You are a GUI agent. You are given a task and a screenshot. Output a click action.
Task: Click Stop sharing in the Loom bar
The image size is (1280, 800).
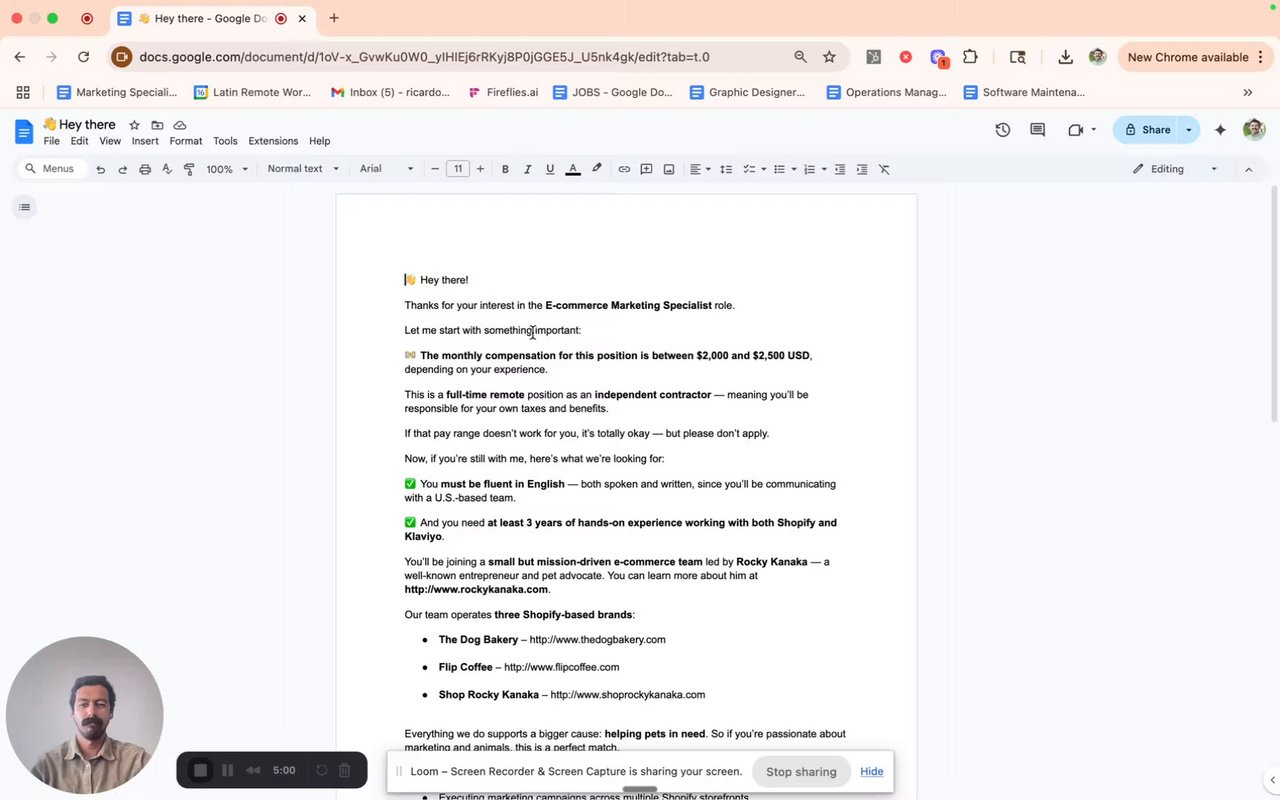(x=801, y=771)
